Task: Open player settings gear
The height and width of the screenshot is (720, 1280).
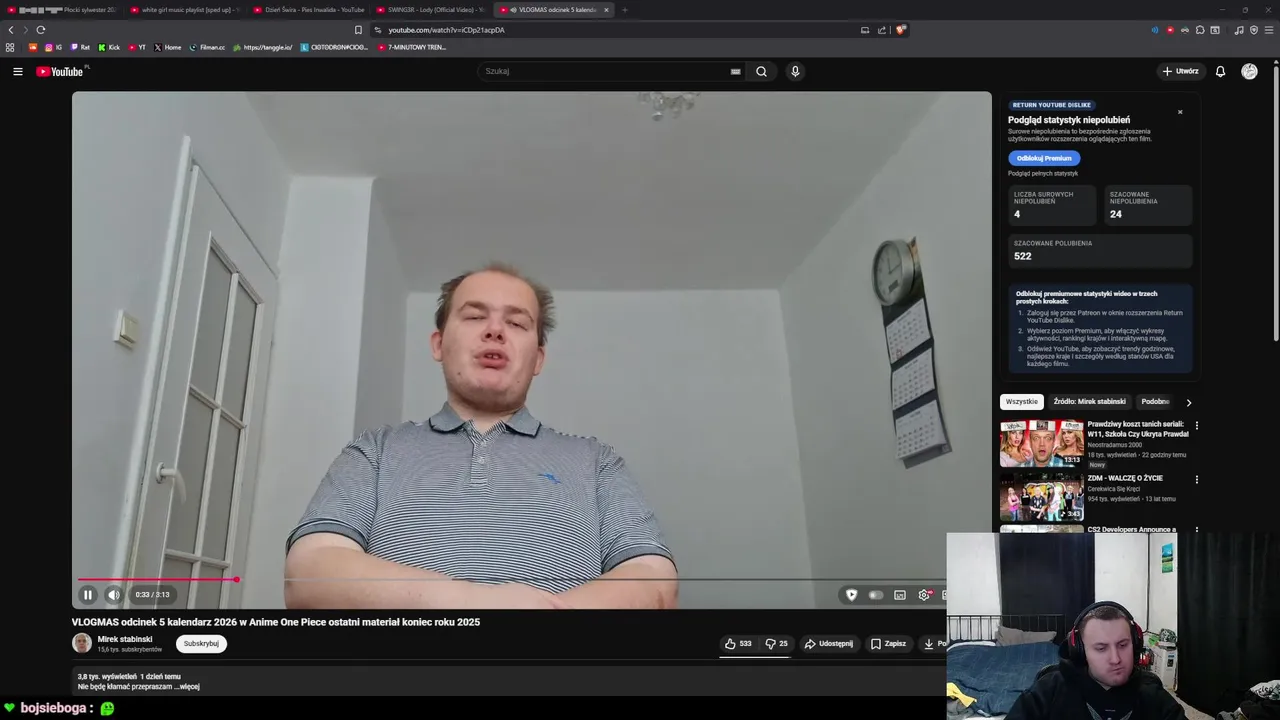Action: pos(924,595)
